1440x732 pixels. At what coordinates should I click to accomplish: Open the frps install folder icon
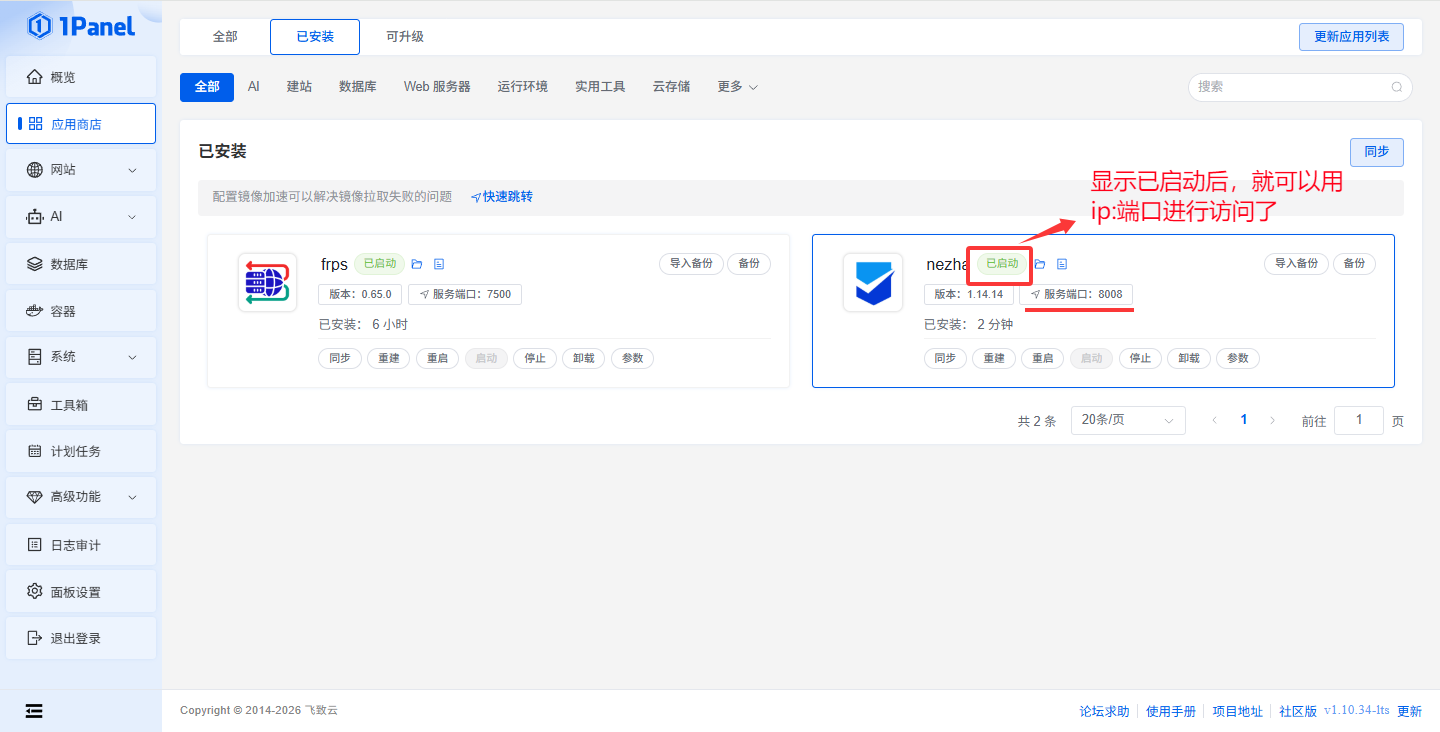tap(417, 264)
